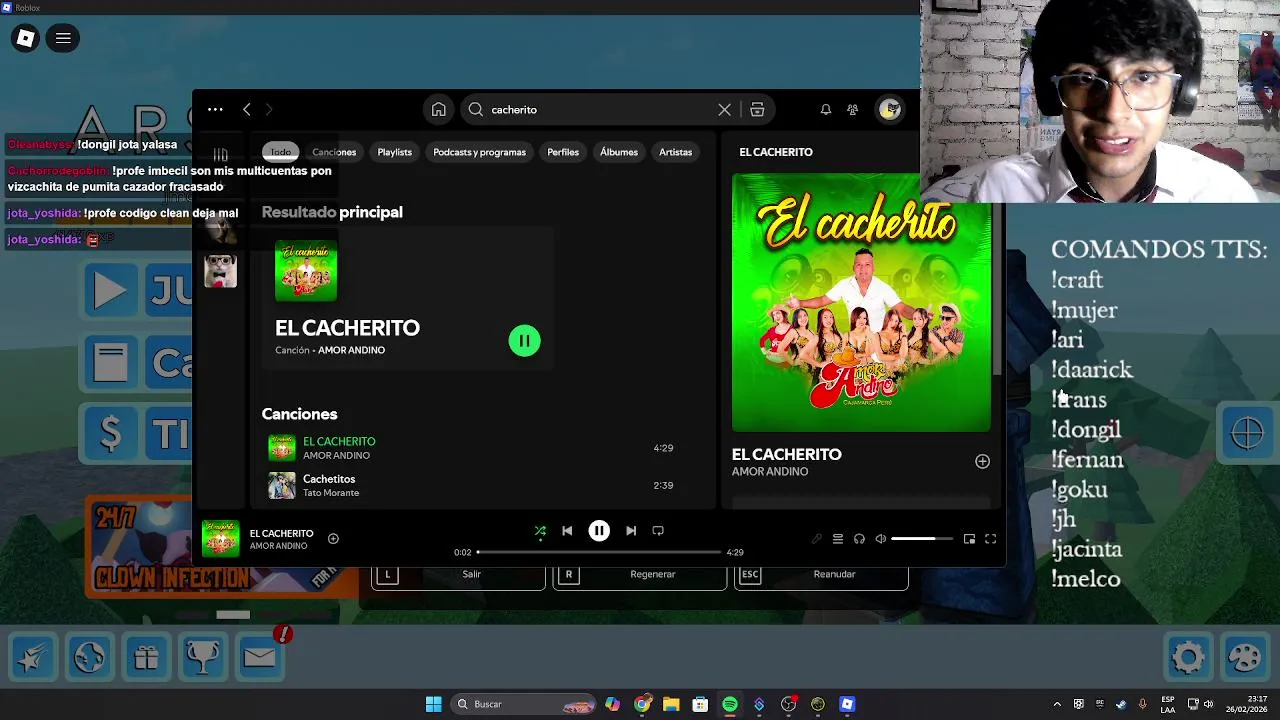Click the taskbar Buscar search box

point(525,704)
